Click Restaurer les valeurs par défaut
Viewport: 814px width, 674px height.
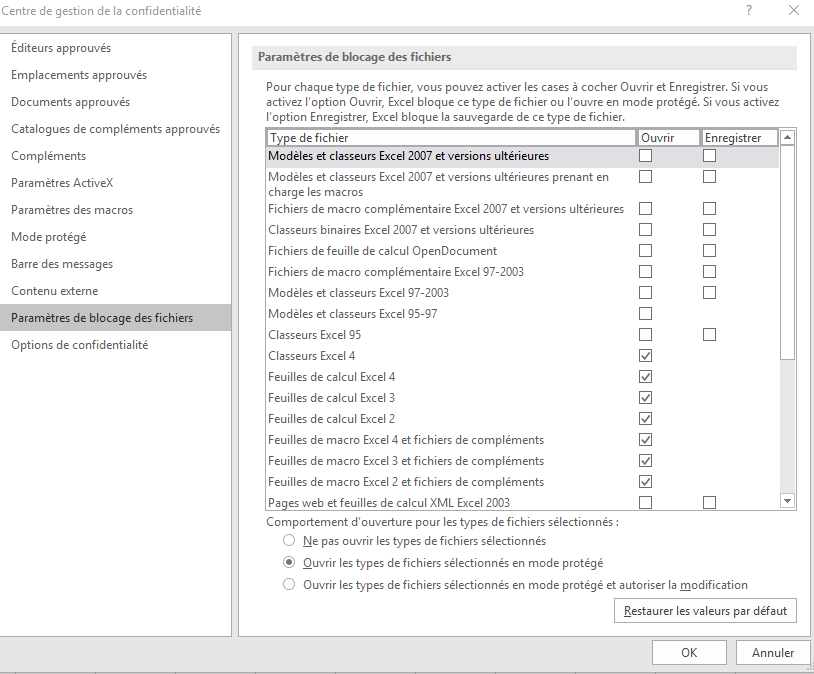(705, 611)
